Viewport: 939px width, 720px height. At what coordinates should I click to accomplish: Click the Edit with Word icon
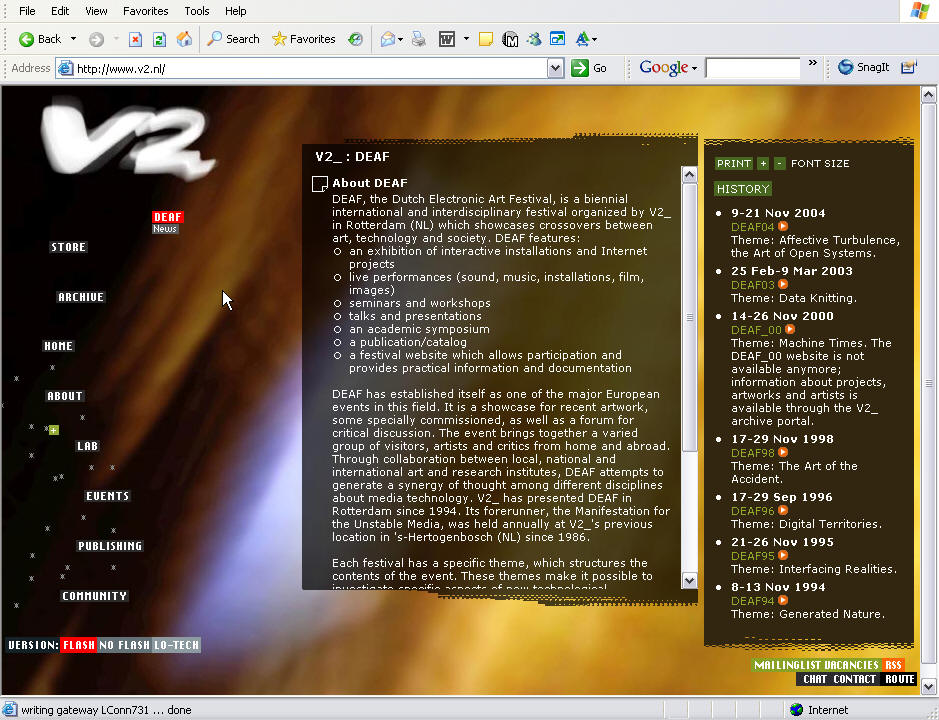click(447, 40)
